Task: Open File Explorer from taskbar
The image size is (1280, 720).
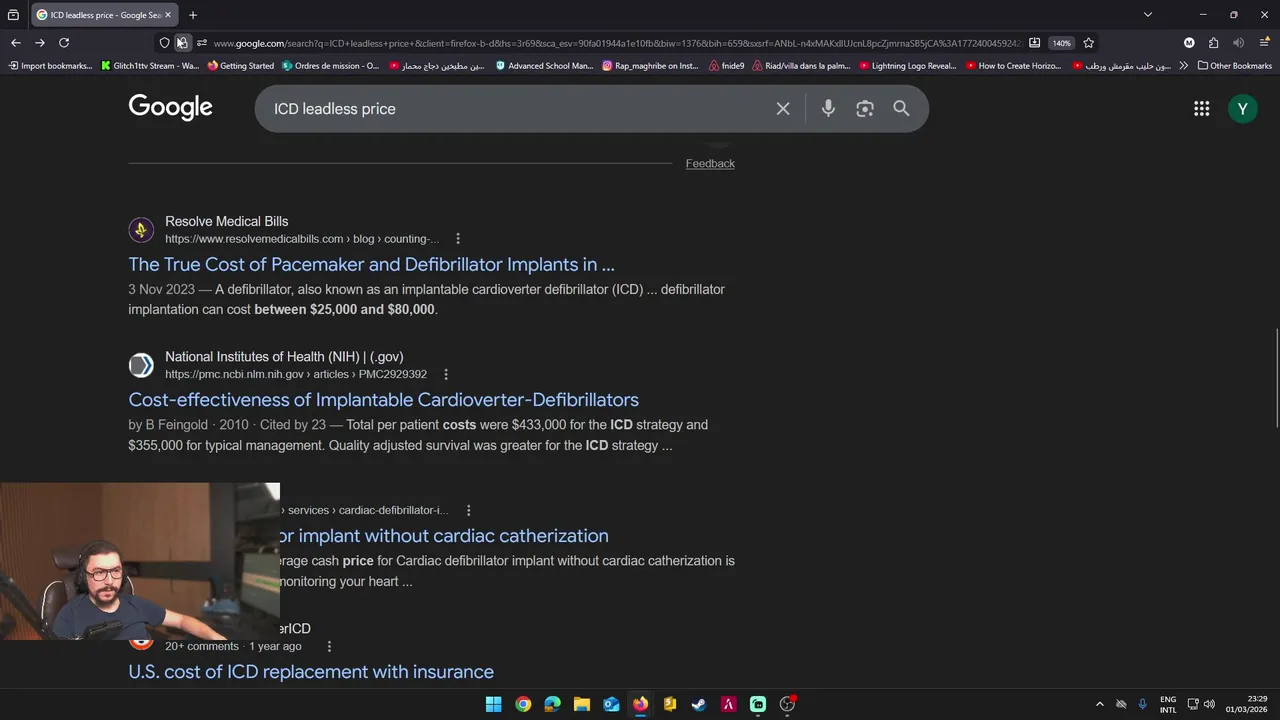Action: coord(582,704)
